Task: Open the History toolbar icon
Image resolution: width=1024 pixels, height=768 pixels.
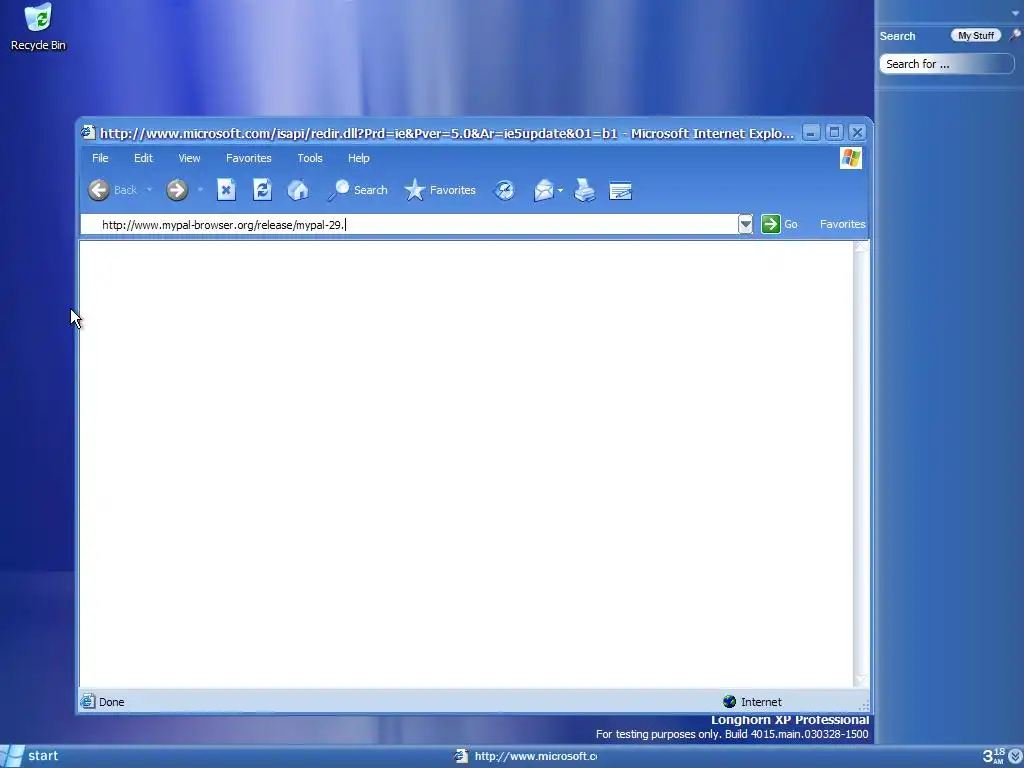Action: pyautogui.click(x=504, y=190)
